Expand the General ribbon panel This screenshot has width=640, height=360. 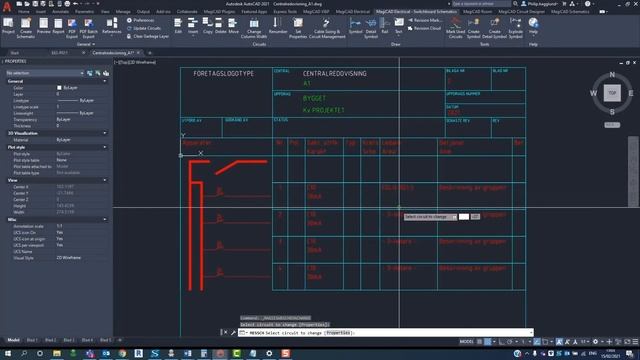86,44
